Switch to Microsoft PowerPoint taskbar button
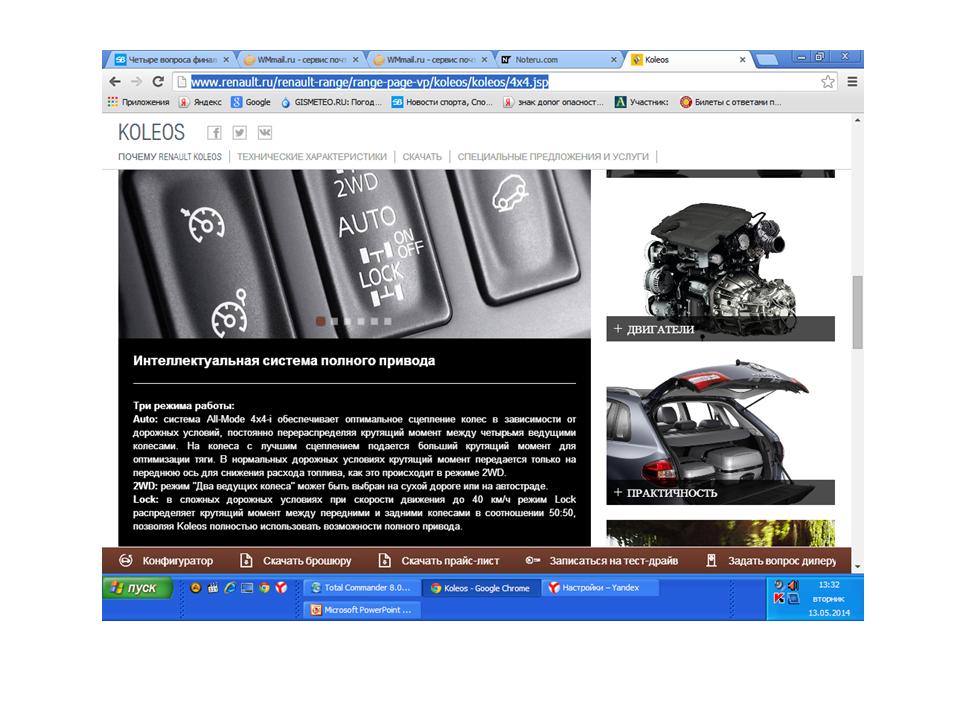 (362, 610)
